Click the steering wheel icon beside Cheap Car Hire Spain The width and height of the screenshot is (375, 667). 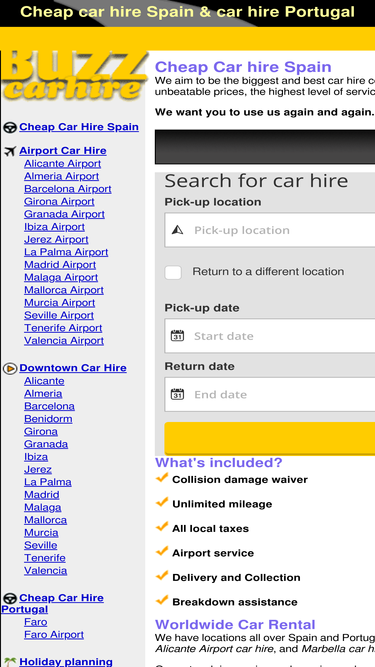click(10, 127)
